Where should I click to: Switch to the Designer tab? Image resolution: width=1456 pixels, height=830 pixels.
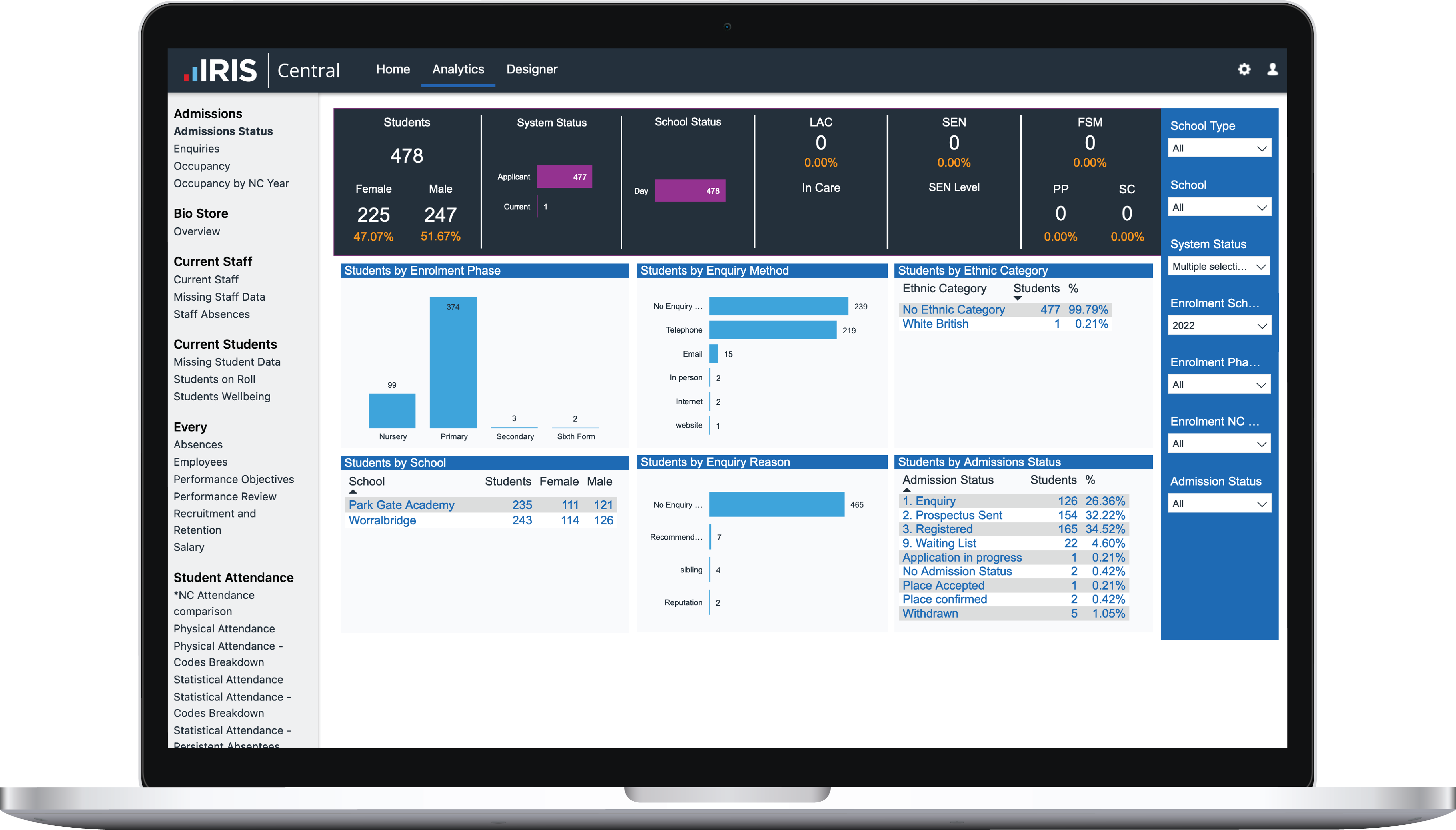[531, 69]
